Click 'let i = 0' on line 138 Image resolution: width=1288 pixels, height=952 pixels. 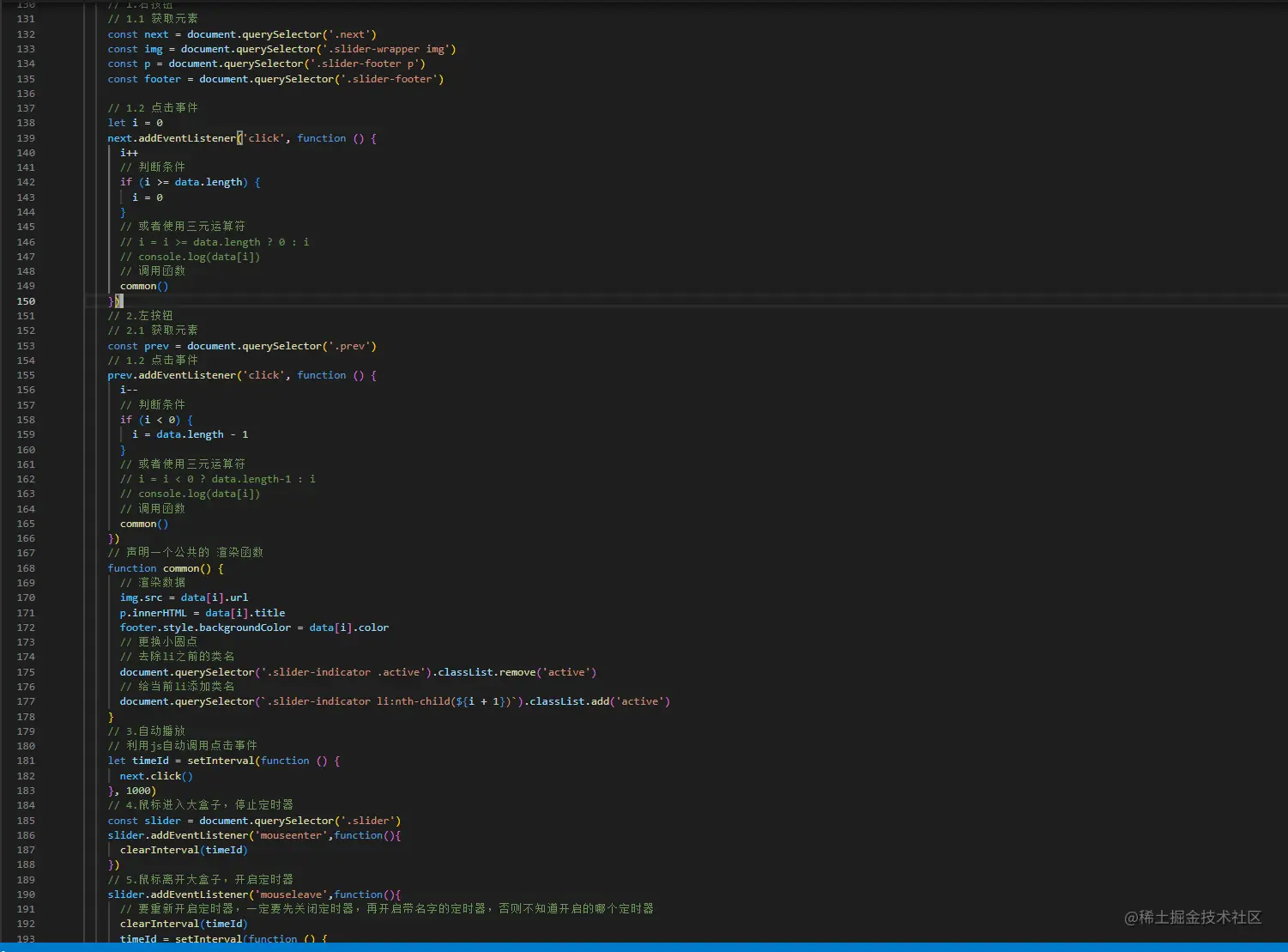135,123
